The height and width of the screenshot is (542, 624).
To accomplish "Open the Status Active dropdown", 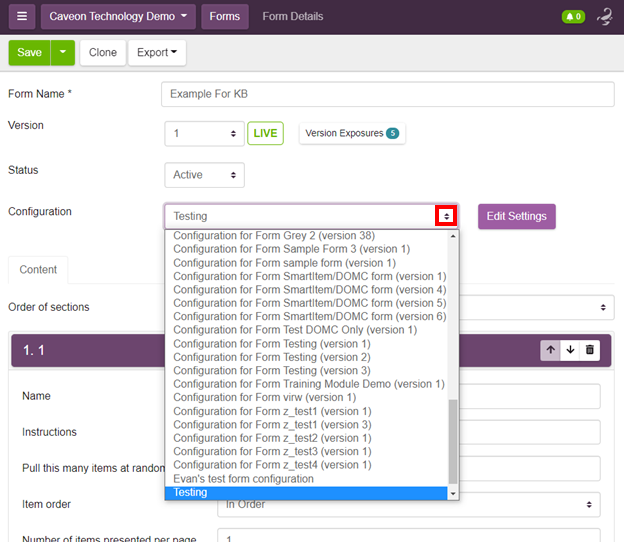I will tap(205, 175).
